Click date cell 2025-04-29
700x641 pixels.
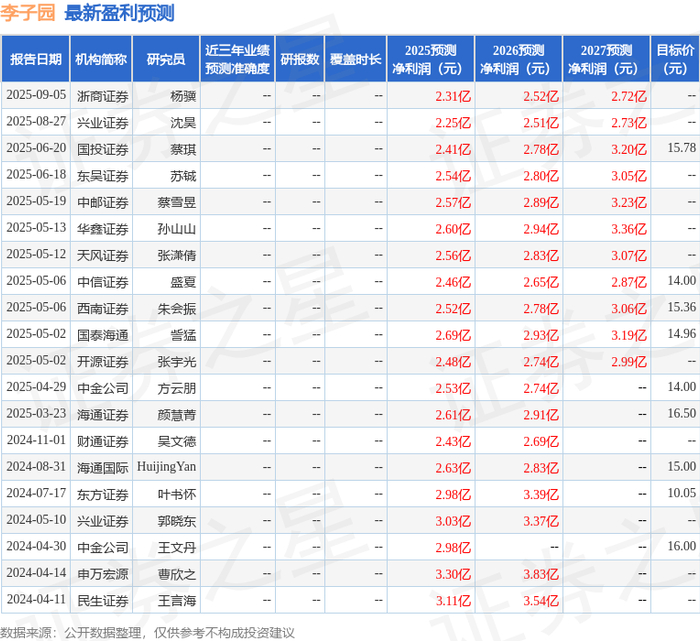coord(36,387)
